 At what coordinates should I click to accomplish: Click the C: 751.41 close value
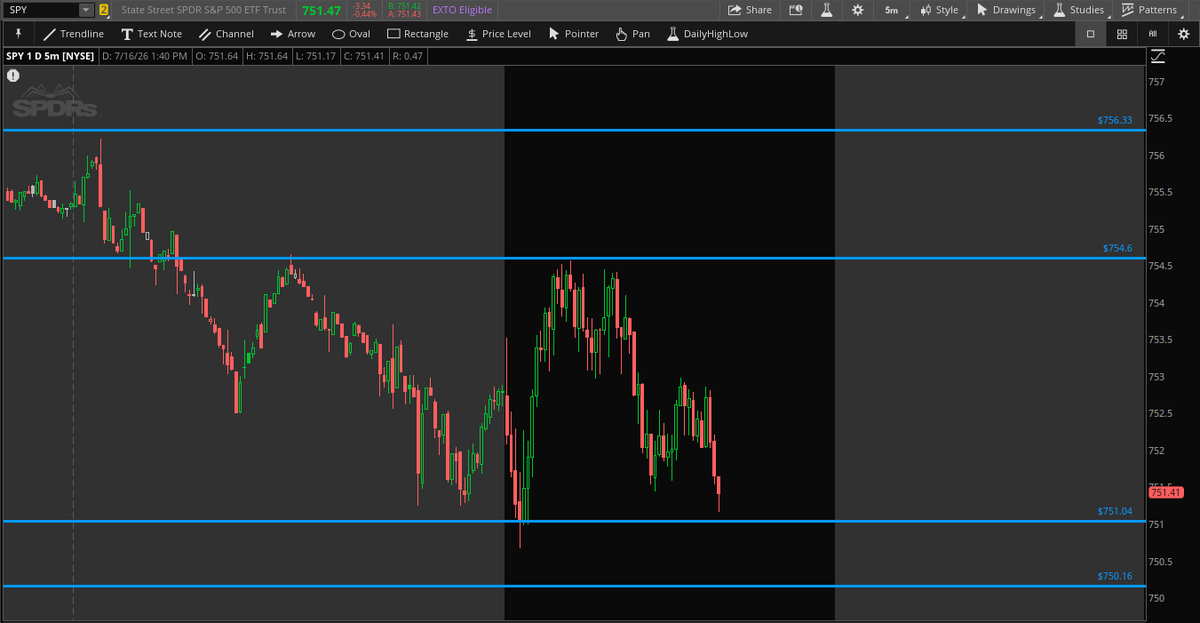[x=362, y=56]
